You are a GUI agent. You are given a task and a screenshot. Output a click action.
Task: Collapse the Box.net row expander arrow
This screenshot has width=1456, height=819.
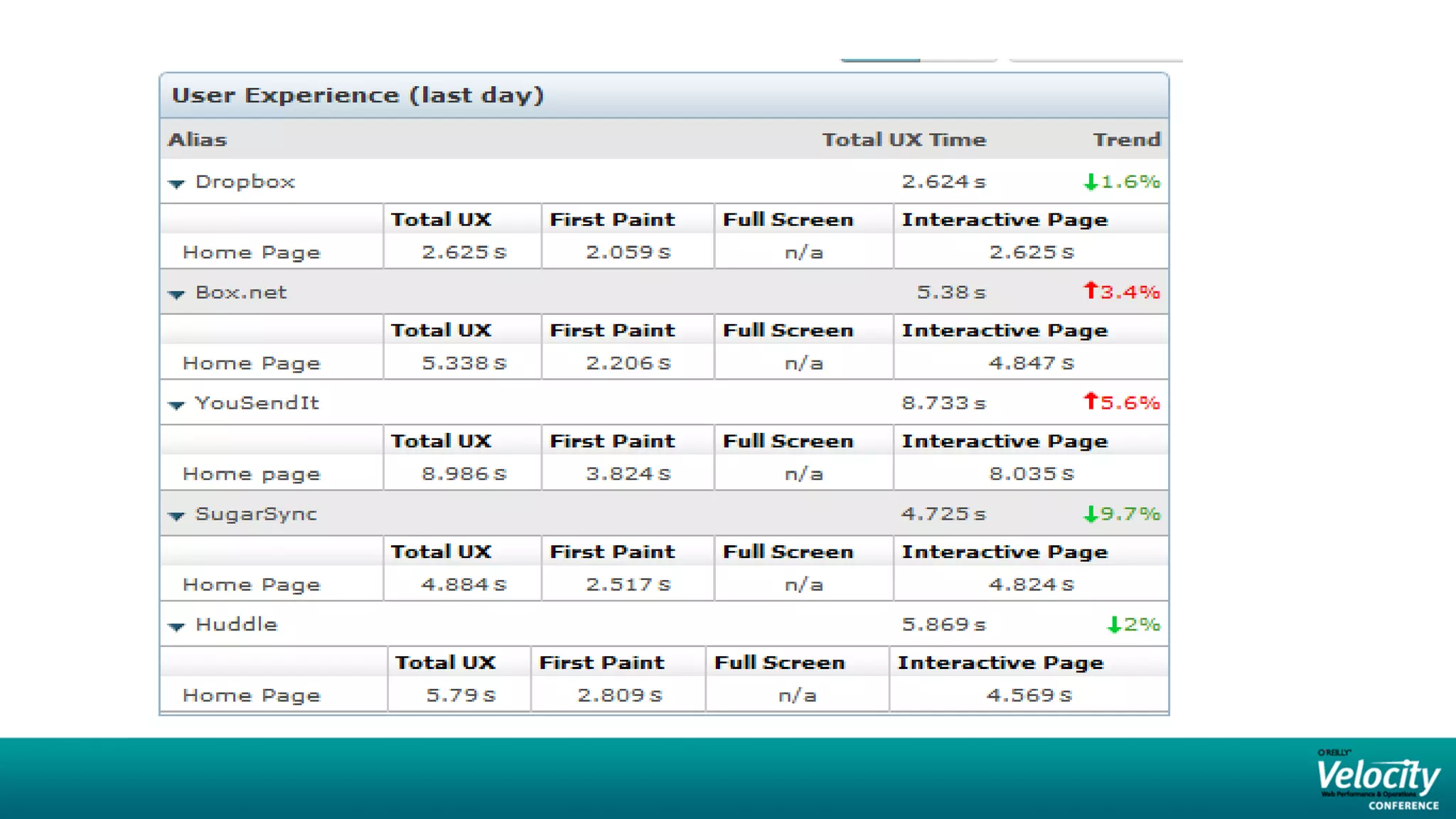coord(176,294)
